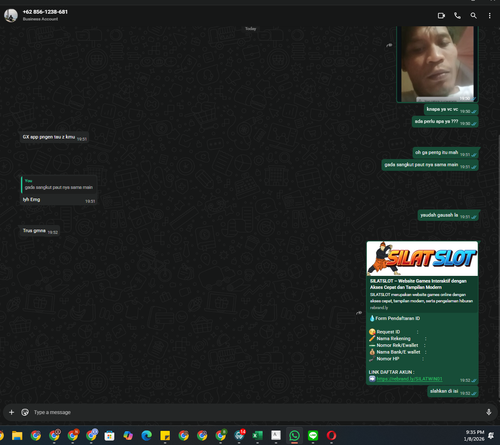Open the chat's three-dot menu

click(x=489, y=16)
